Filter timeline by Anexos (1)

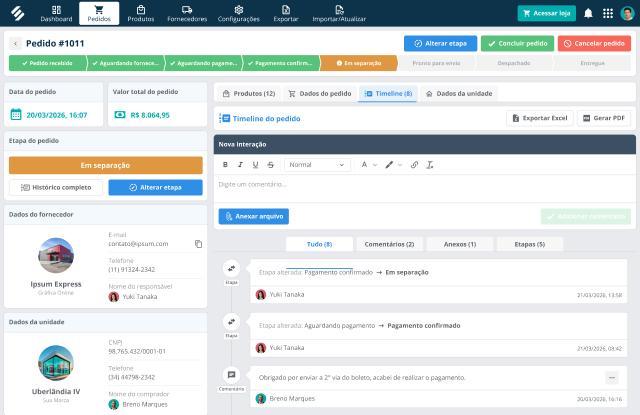[460, 244]
